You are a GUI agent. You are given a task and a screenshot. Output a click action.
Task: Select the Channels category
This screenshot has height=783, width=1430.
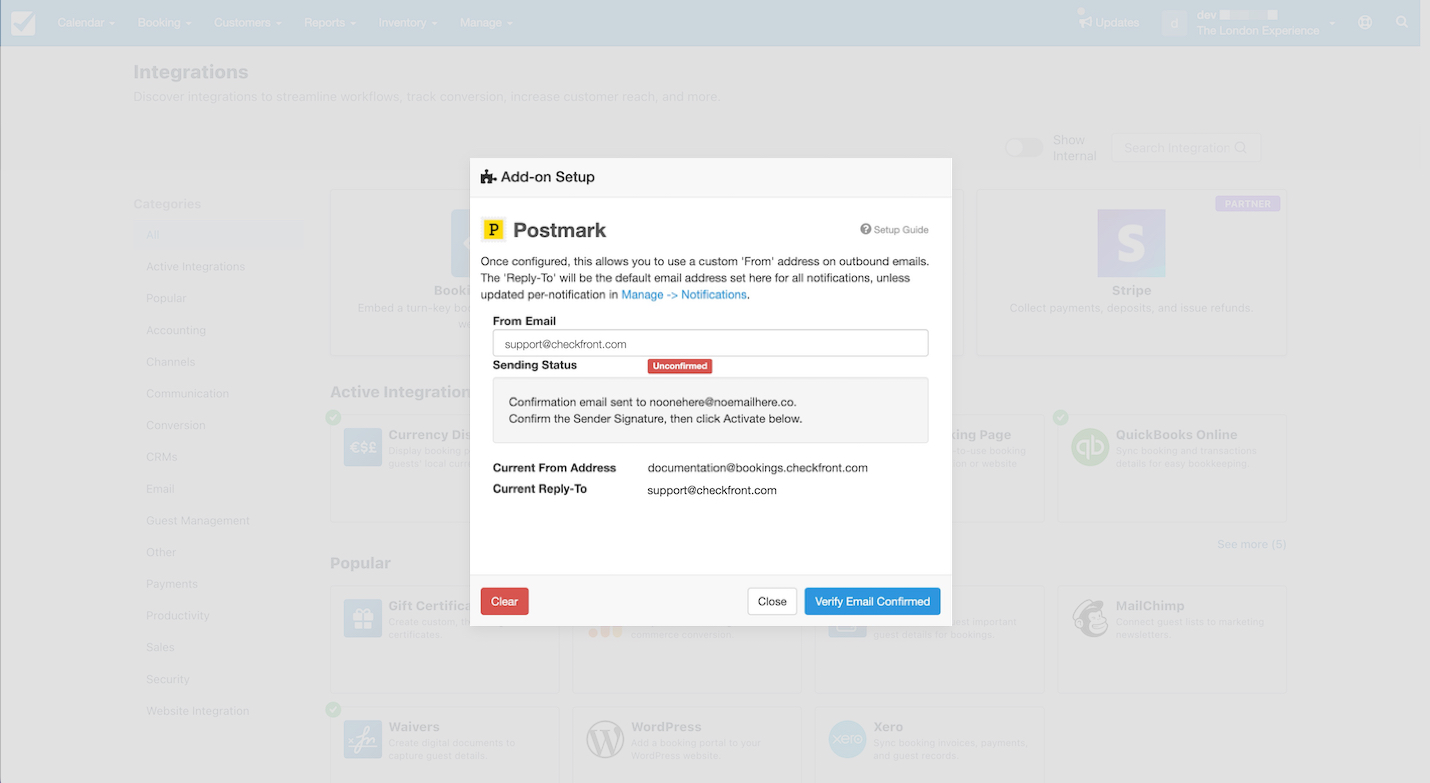[x=171, y=362]
